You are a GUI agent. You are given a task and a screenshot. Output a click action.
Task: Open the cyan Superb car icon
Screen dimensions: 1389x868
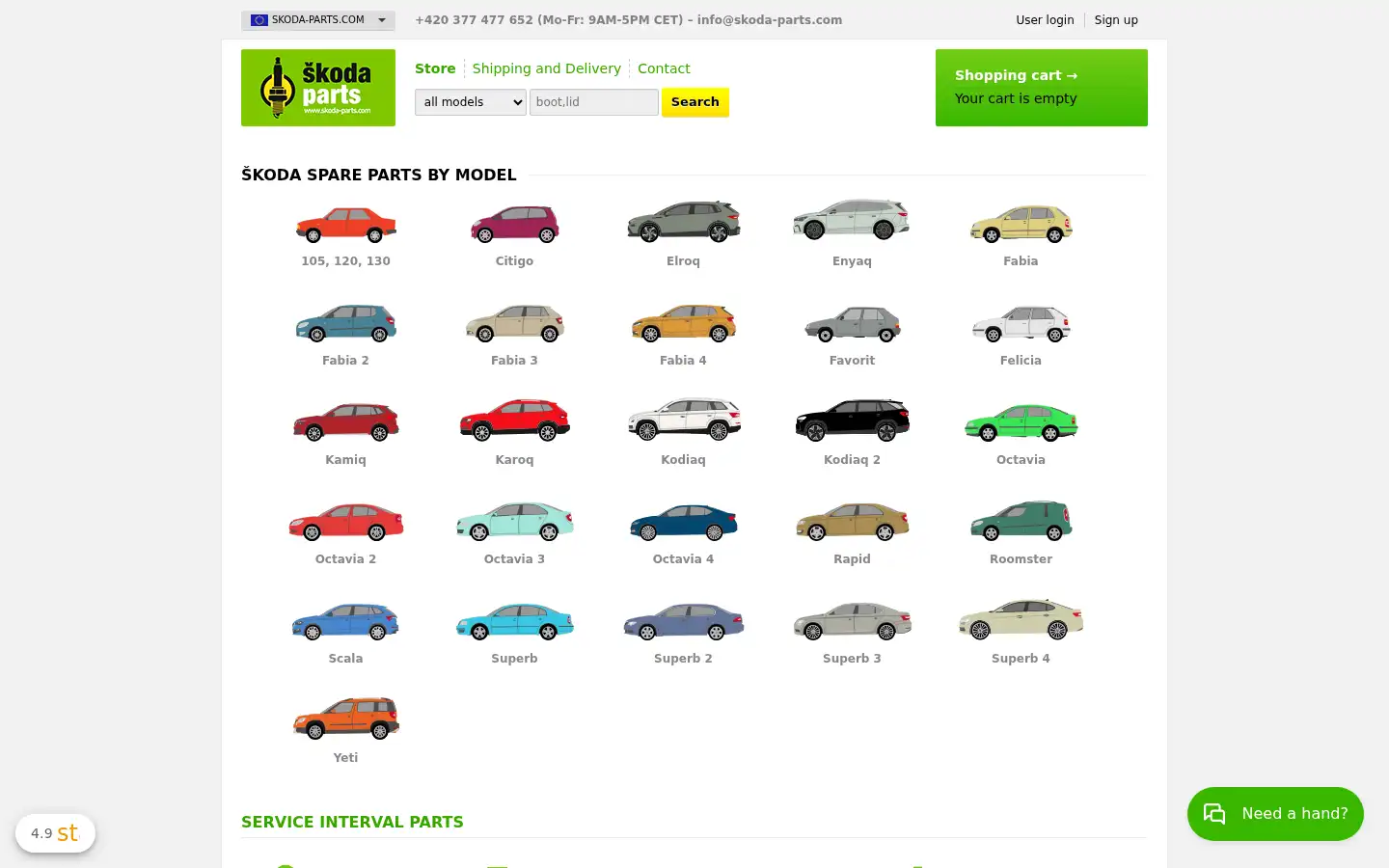(514, 621)
